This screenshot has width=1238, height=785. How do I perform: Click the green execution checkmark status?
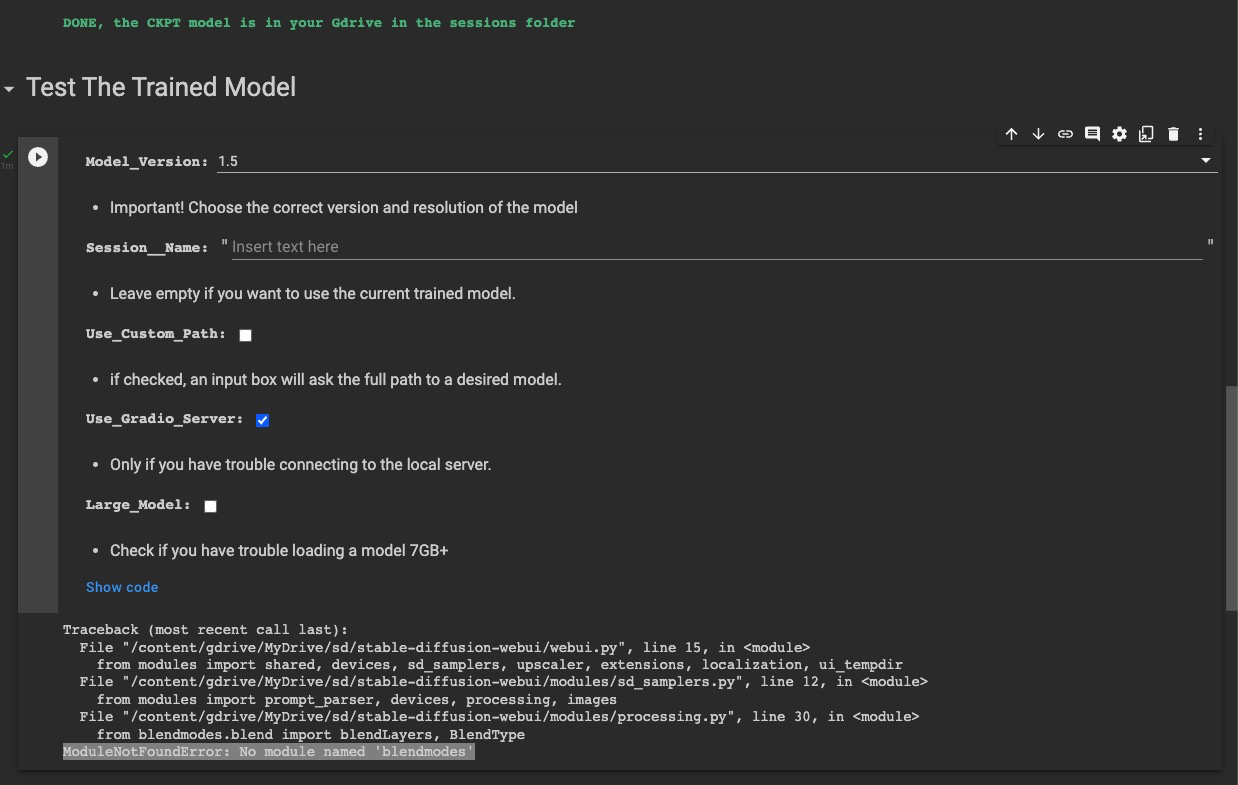8,155
